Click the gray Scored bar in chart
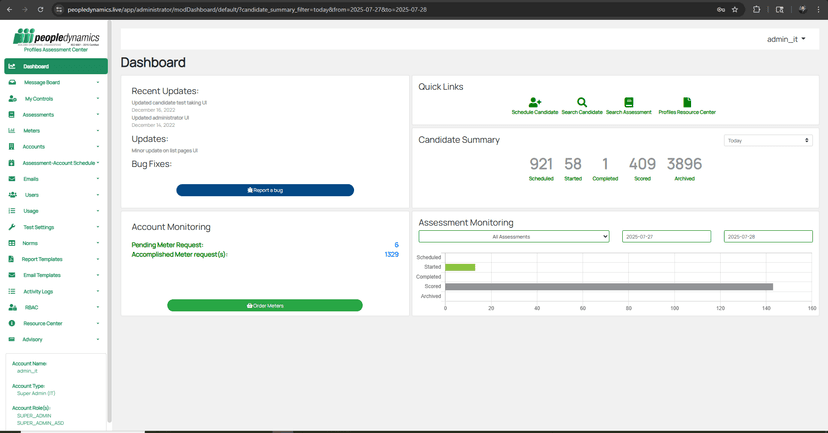This screenshot has height=433, width=828. (x=609, y=287)
